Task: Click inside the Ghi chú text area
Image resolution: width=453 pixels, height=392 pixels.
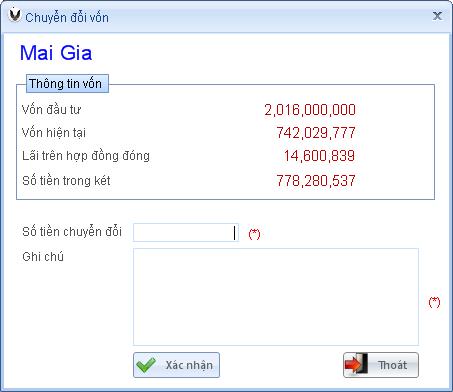Action: pos(276,297)
